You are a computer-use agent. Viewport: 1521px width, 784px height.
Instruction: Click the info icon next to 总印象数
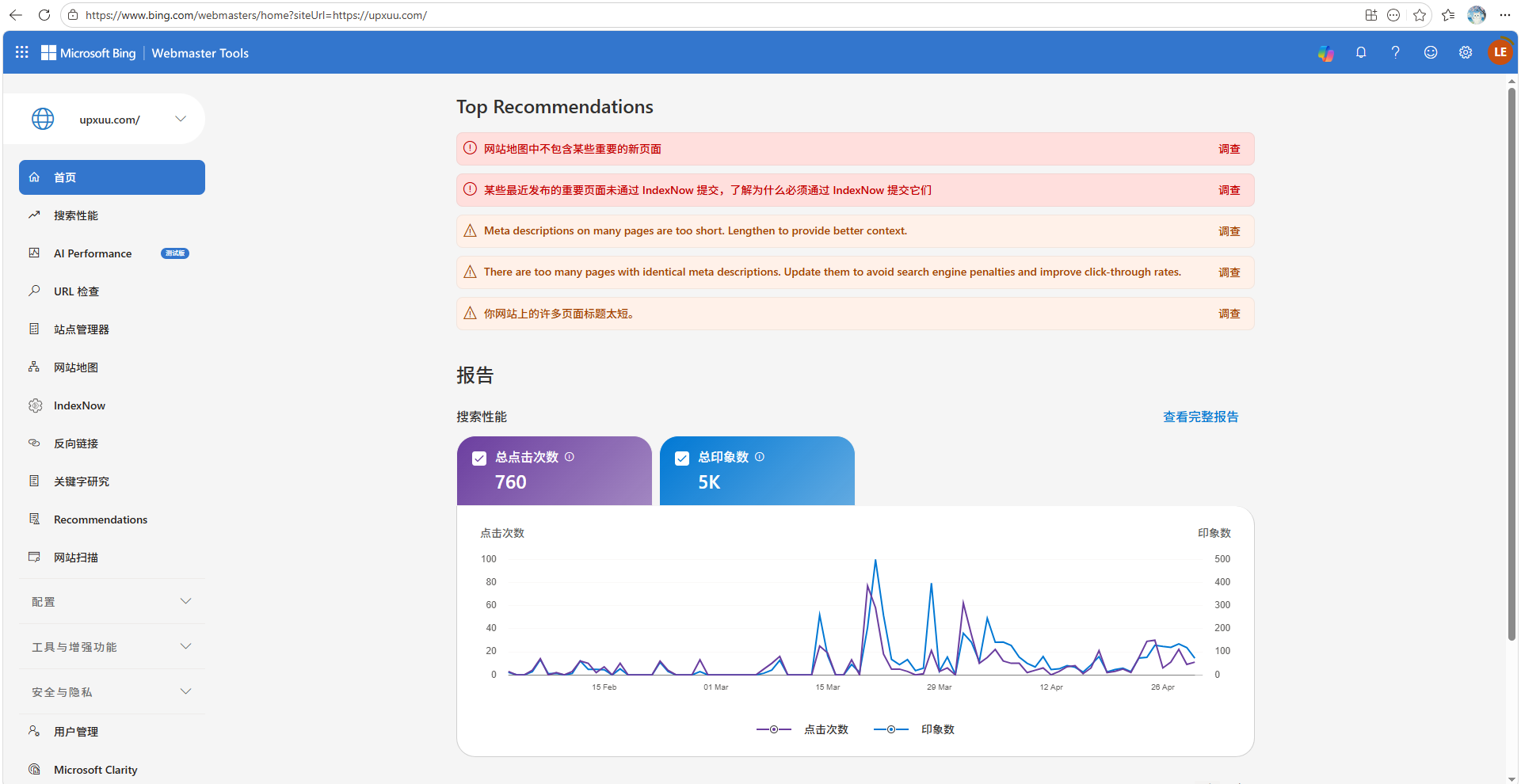[760, 457]
